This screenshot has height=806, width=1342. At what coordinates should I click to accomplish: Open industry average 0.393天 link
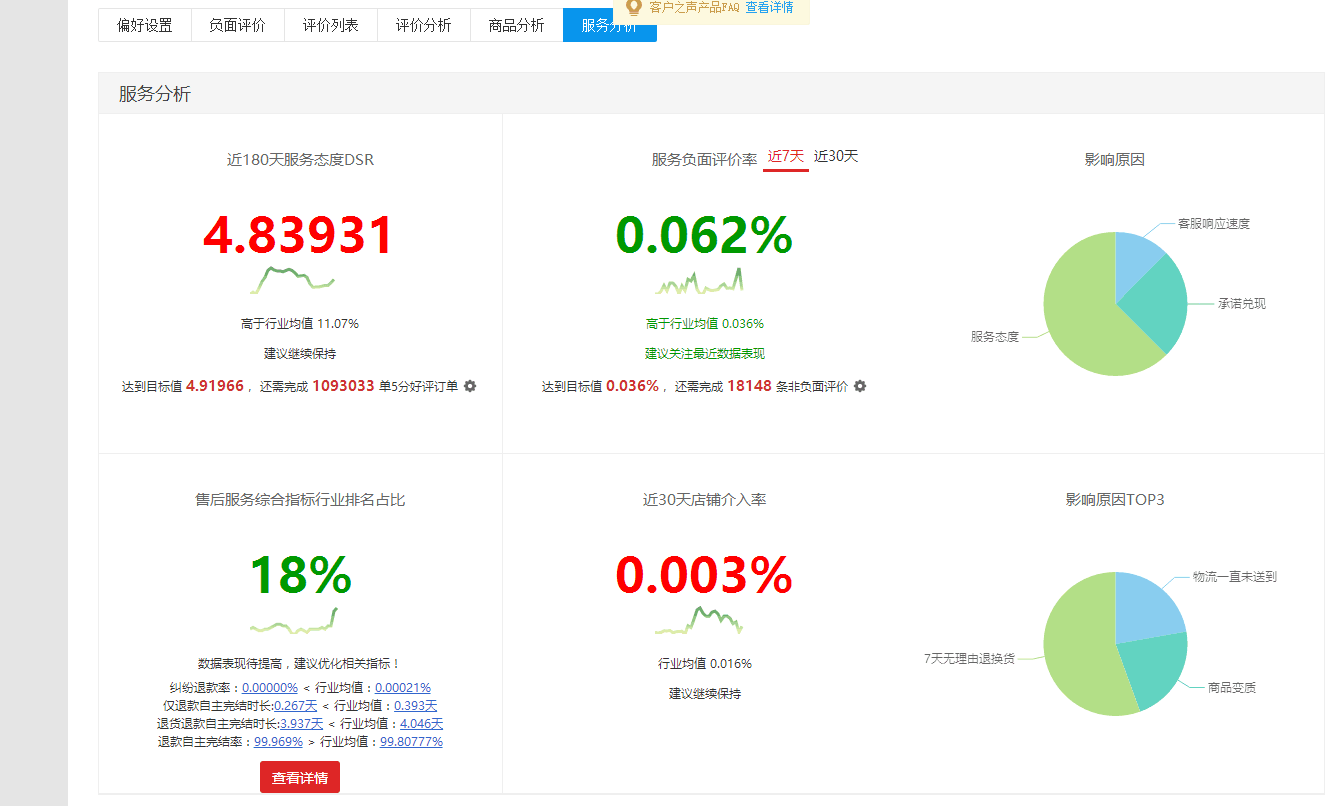[x=415, y=705]
